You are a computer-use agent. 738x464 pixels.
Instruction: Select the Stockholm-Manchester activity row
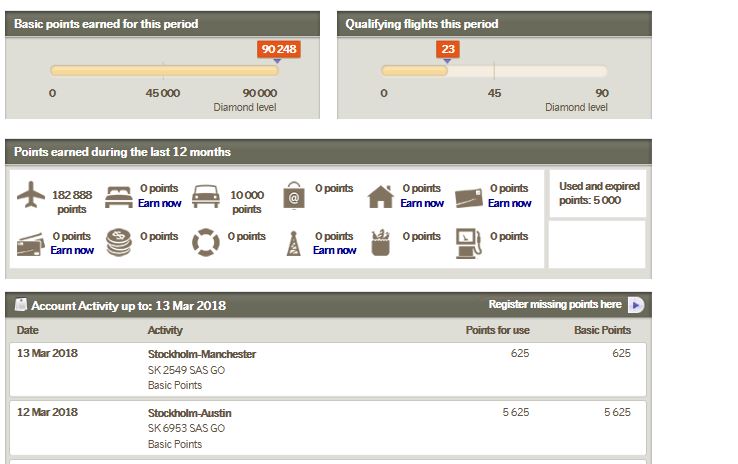[x=327, y=368]
